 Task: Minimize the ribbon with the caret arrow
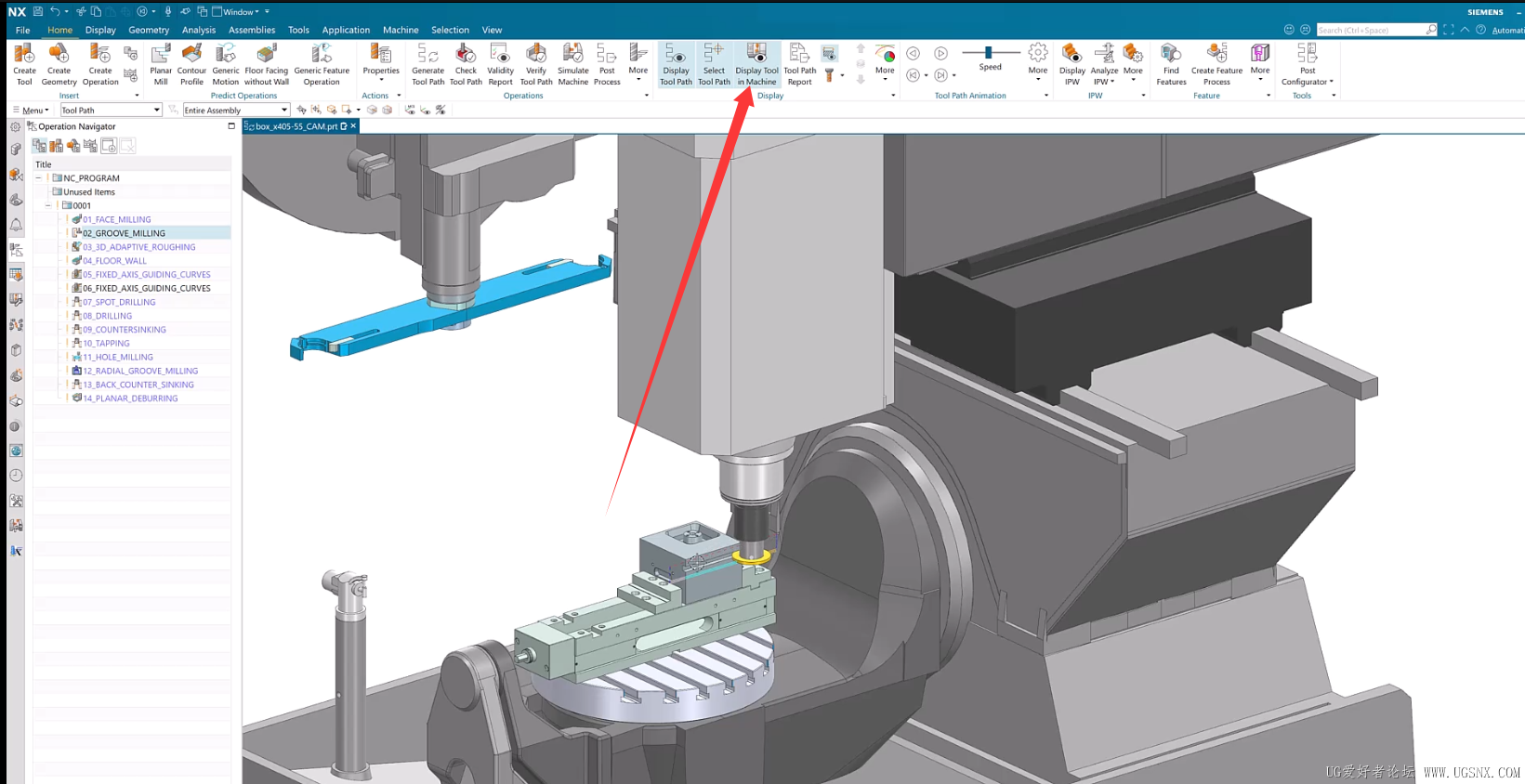pyautogui.click(x=1465, y=30)
